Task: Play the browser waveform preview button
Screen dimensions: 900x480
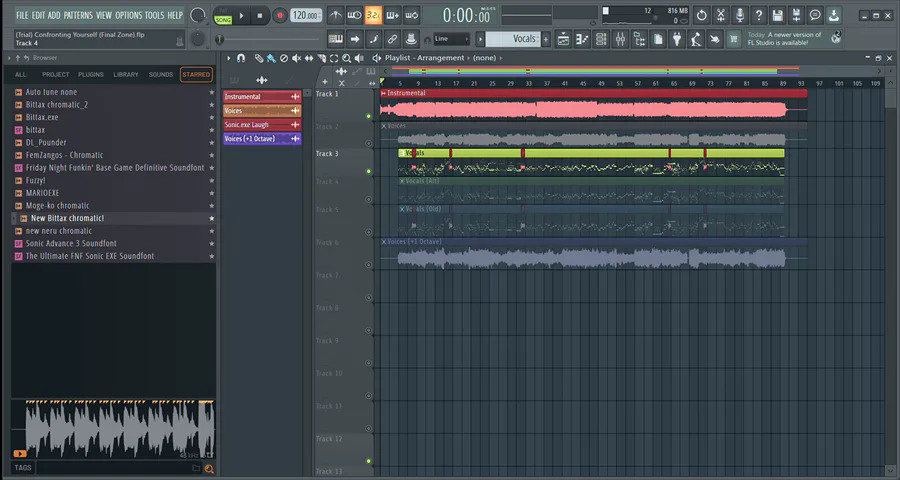Action: [20, 454]
